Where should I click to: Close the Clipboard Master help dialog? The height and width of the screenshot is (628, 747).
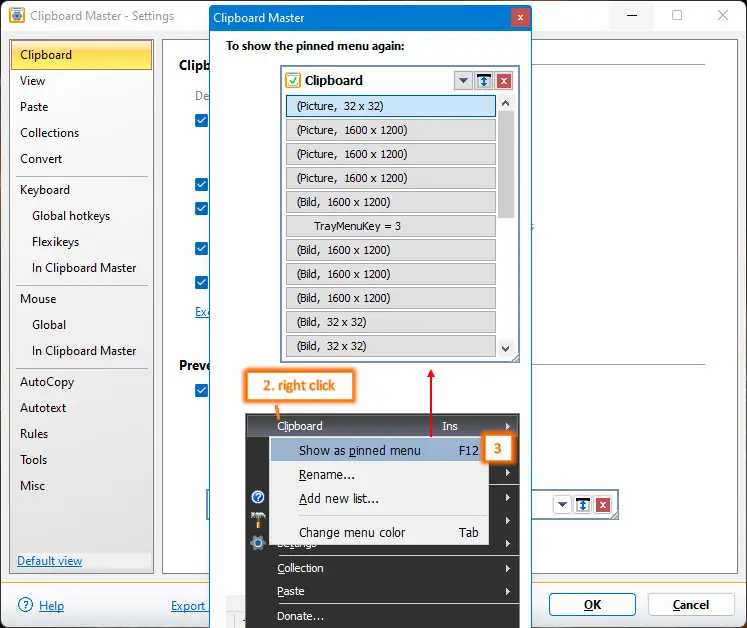520,18
